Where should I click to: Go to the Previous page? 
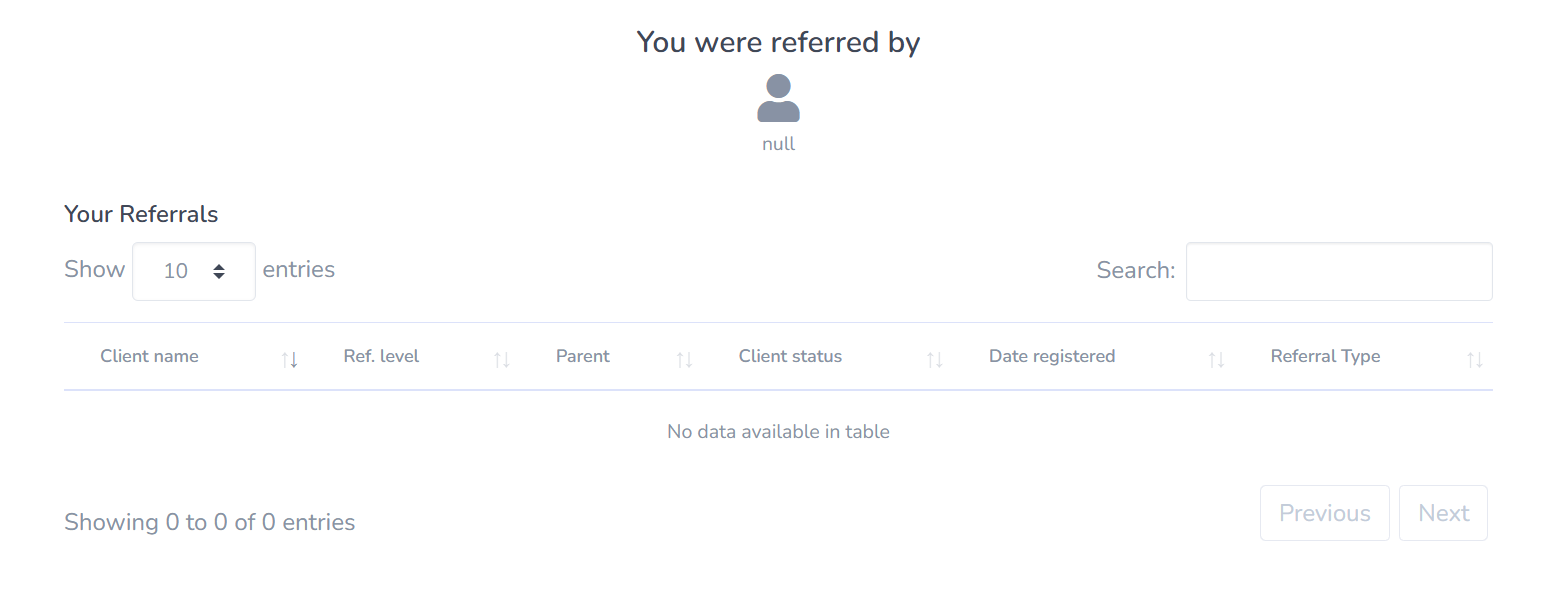(x=1324, y=513)
